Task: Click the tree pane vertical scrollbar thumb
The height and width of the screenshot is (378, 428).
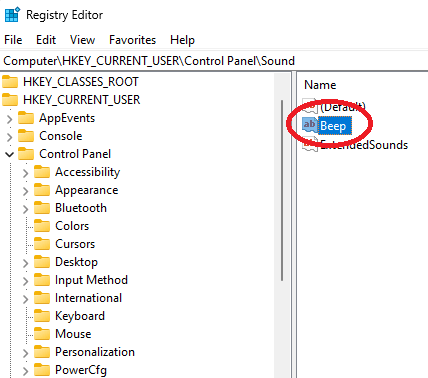Action: pos(282,190)
